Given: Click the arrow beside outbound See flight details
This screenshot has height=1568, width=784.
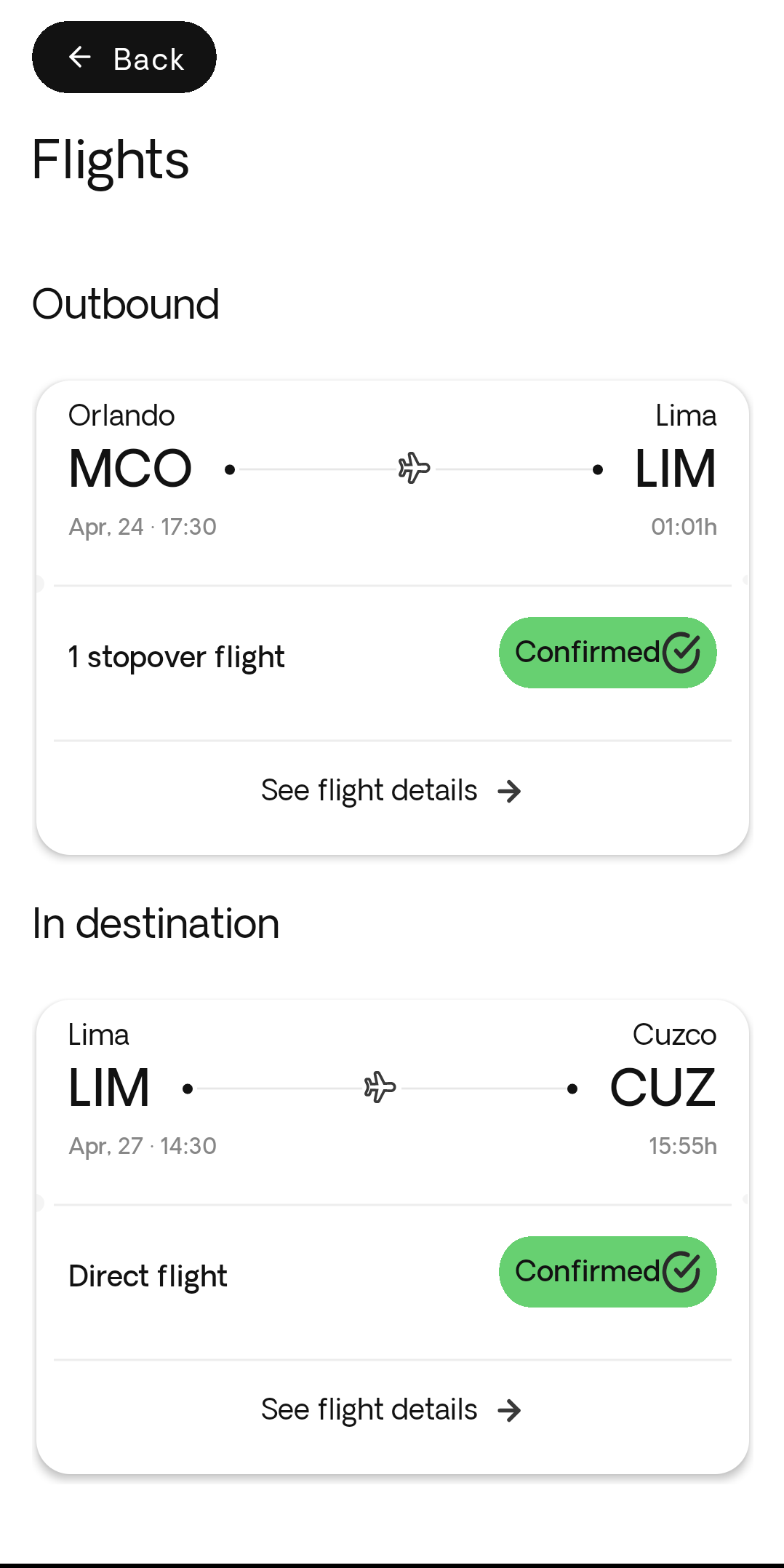Looking at the screenshot, I should (510, 791).
